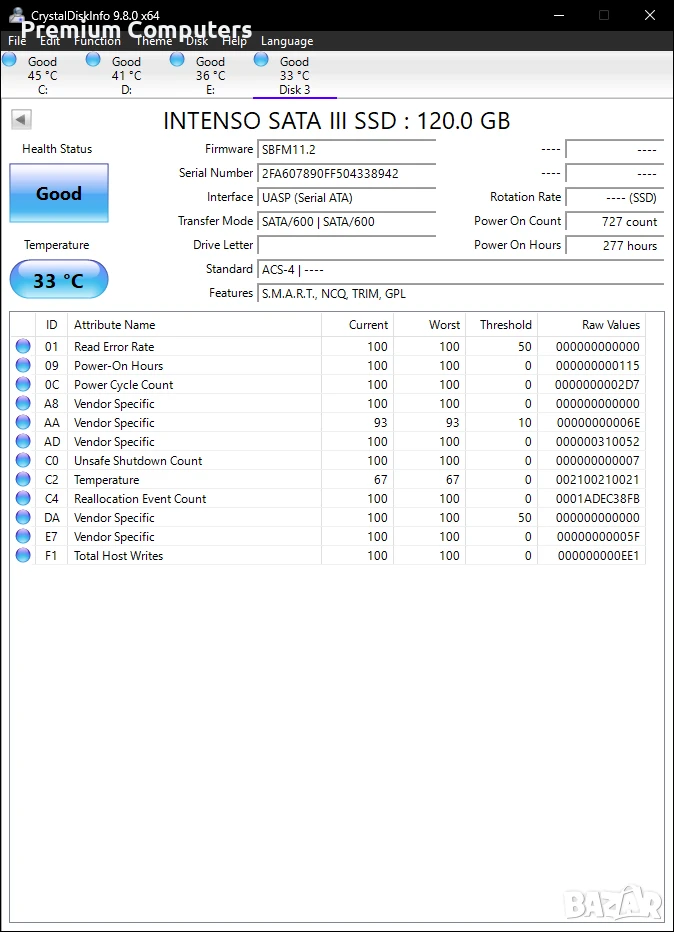Viewport: 674px width, 932px height.
Task: Click status icon of Power Cycle Count row
Action: click(x=23, y=384)
